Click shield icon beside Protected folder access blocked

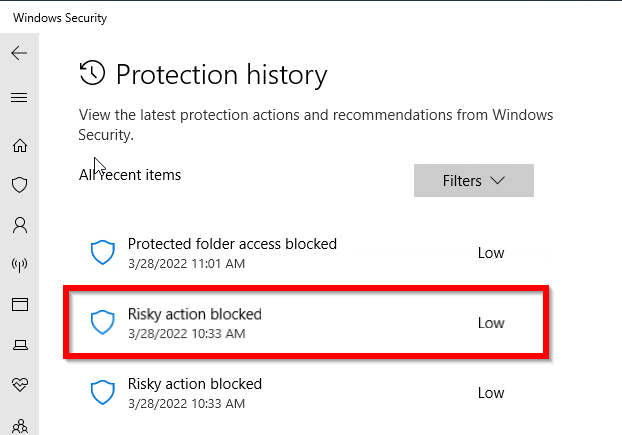(103, 252)
